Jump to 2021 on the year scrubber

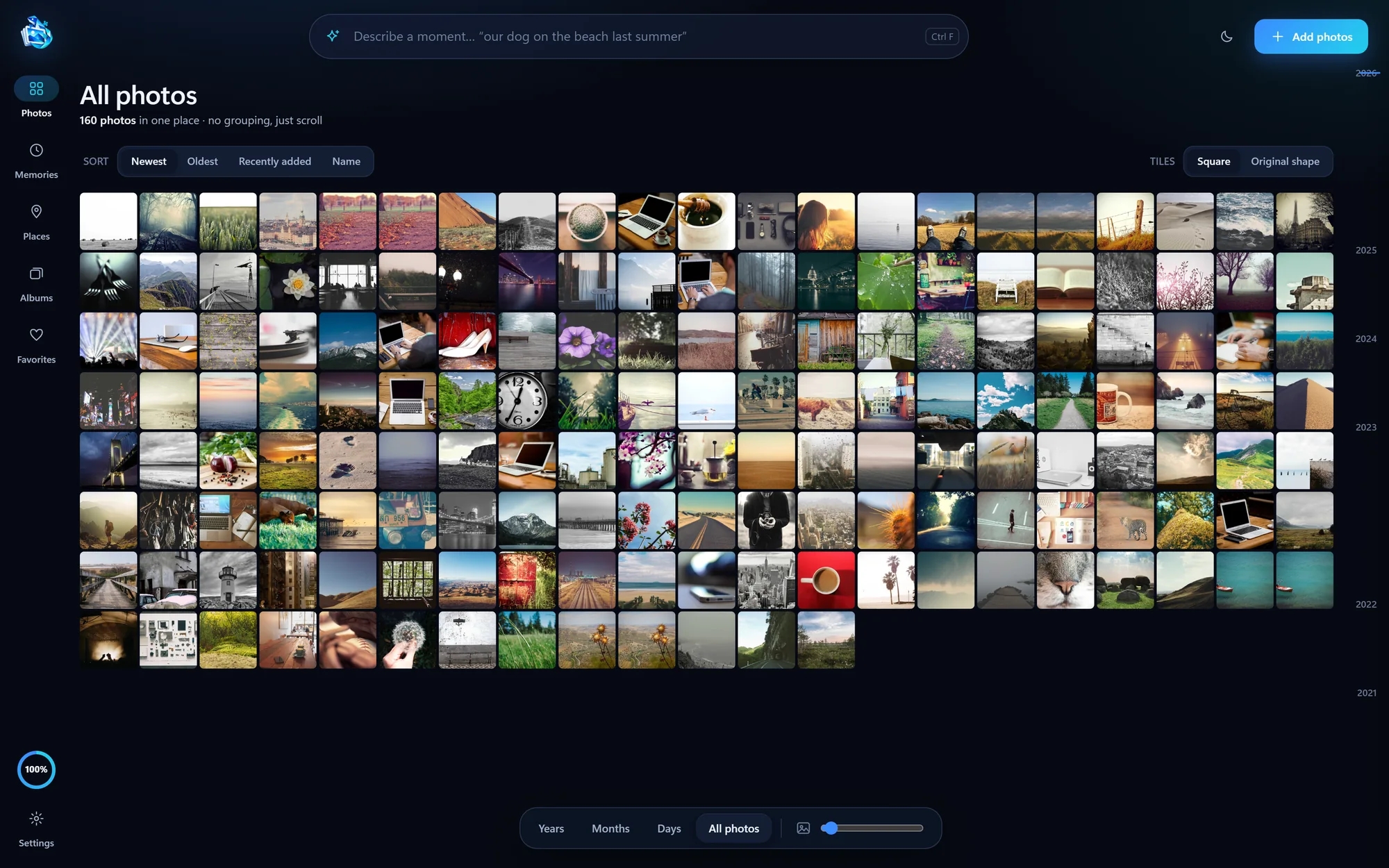(1366, 693)
